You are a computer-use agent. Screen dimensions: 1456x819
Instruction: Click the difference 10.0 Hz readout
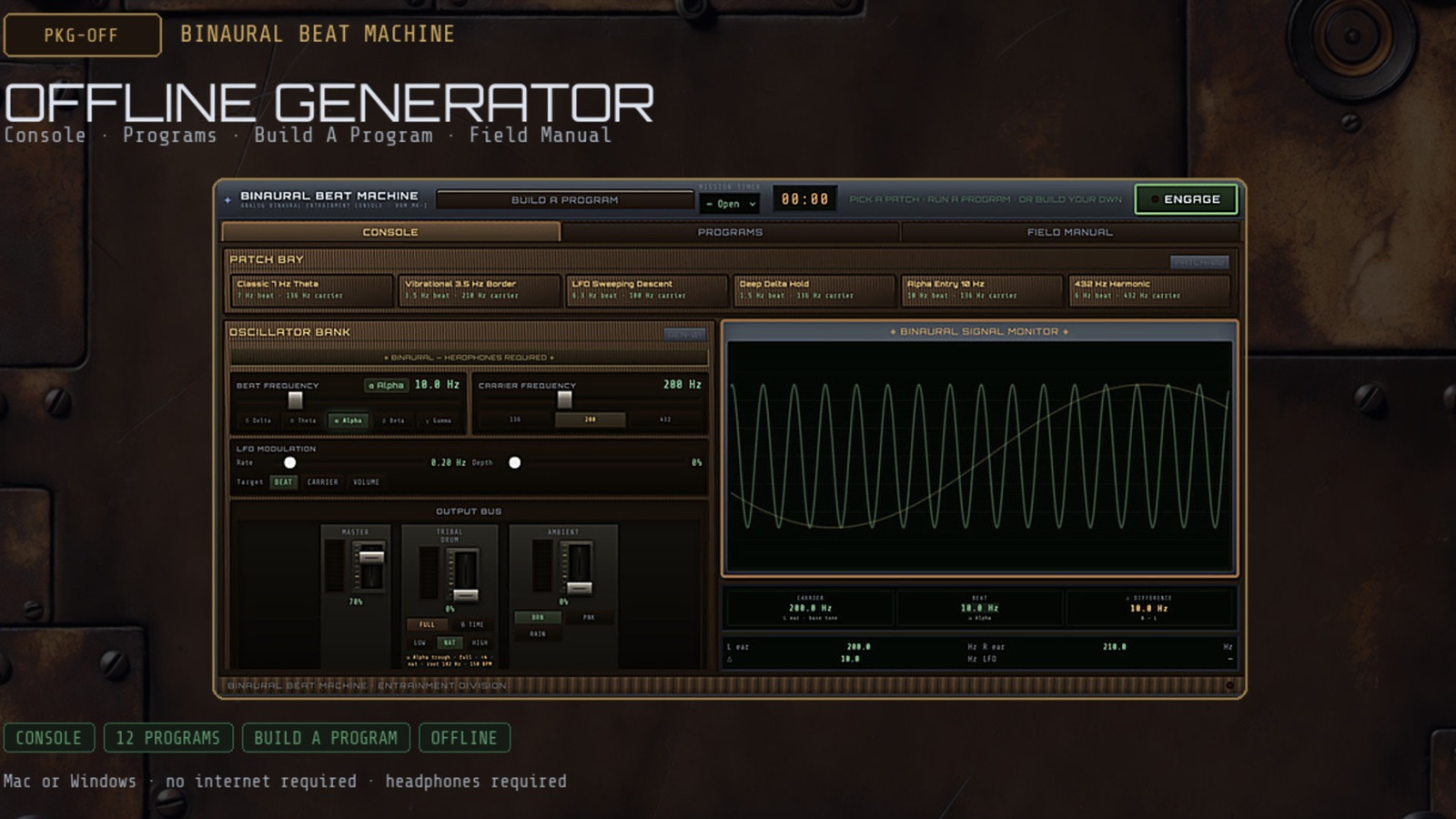pos(1148,608)
